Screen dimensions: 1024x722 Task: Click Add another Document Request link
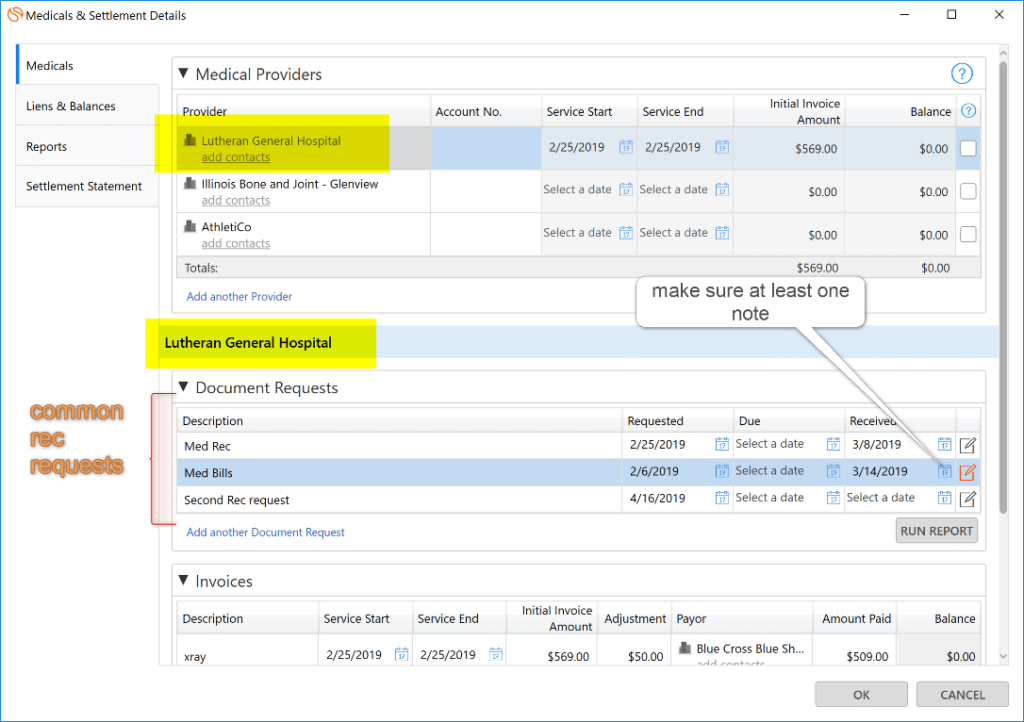coord(265,532)
